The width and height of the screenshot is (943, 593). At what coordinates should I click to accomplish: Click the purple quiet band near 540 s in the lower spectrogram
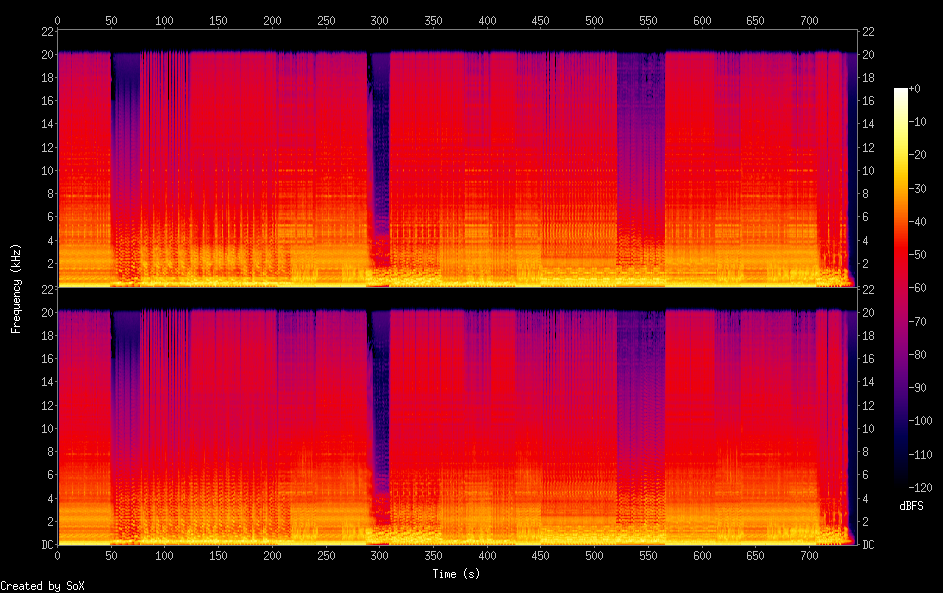pos(640,400)
